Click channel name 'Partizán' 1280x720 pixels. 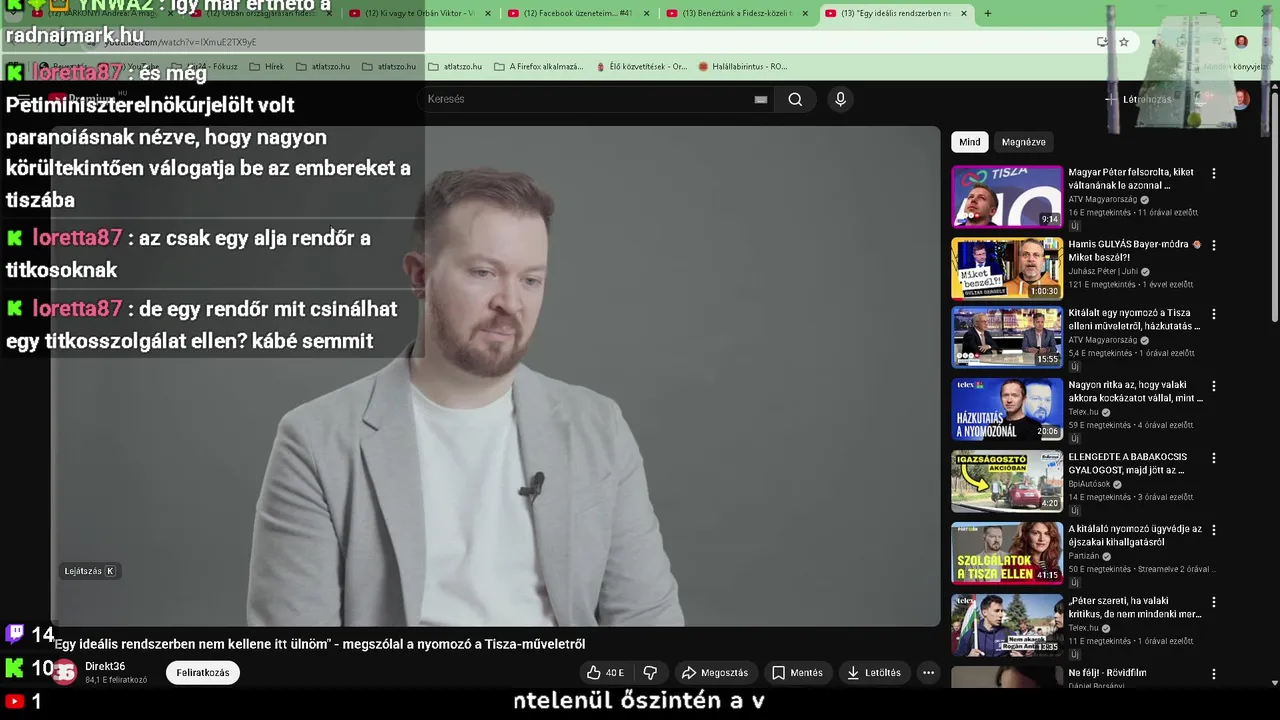1084,556
